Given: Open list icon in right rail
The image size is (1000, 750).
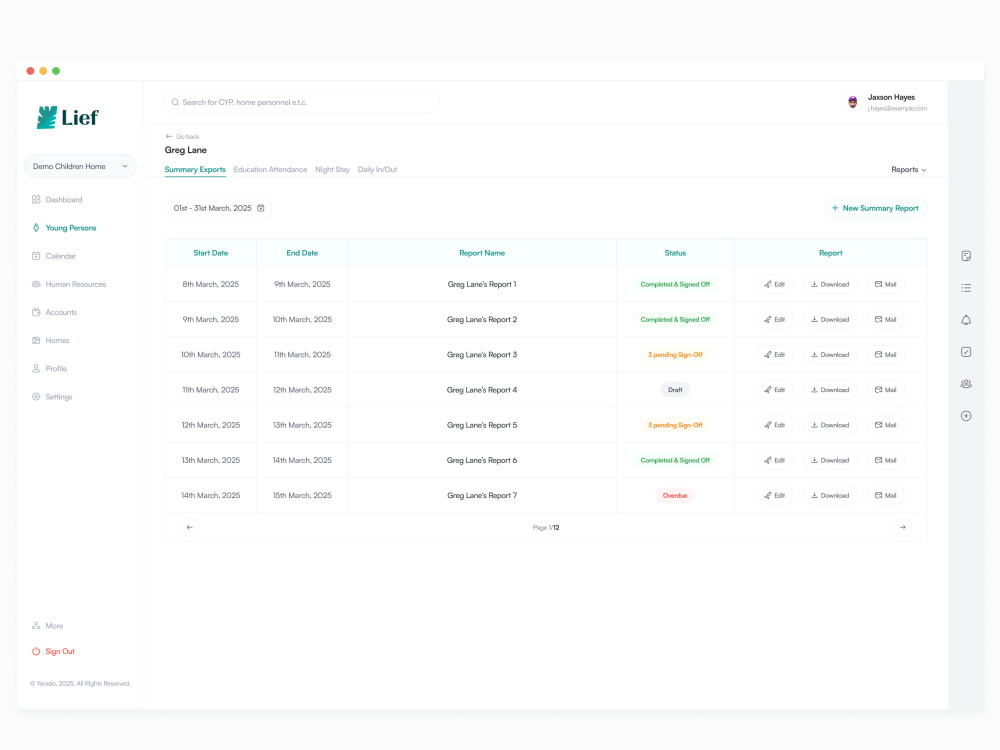Looking at the screenshot, I should tap(966, 288).
